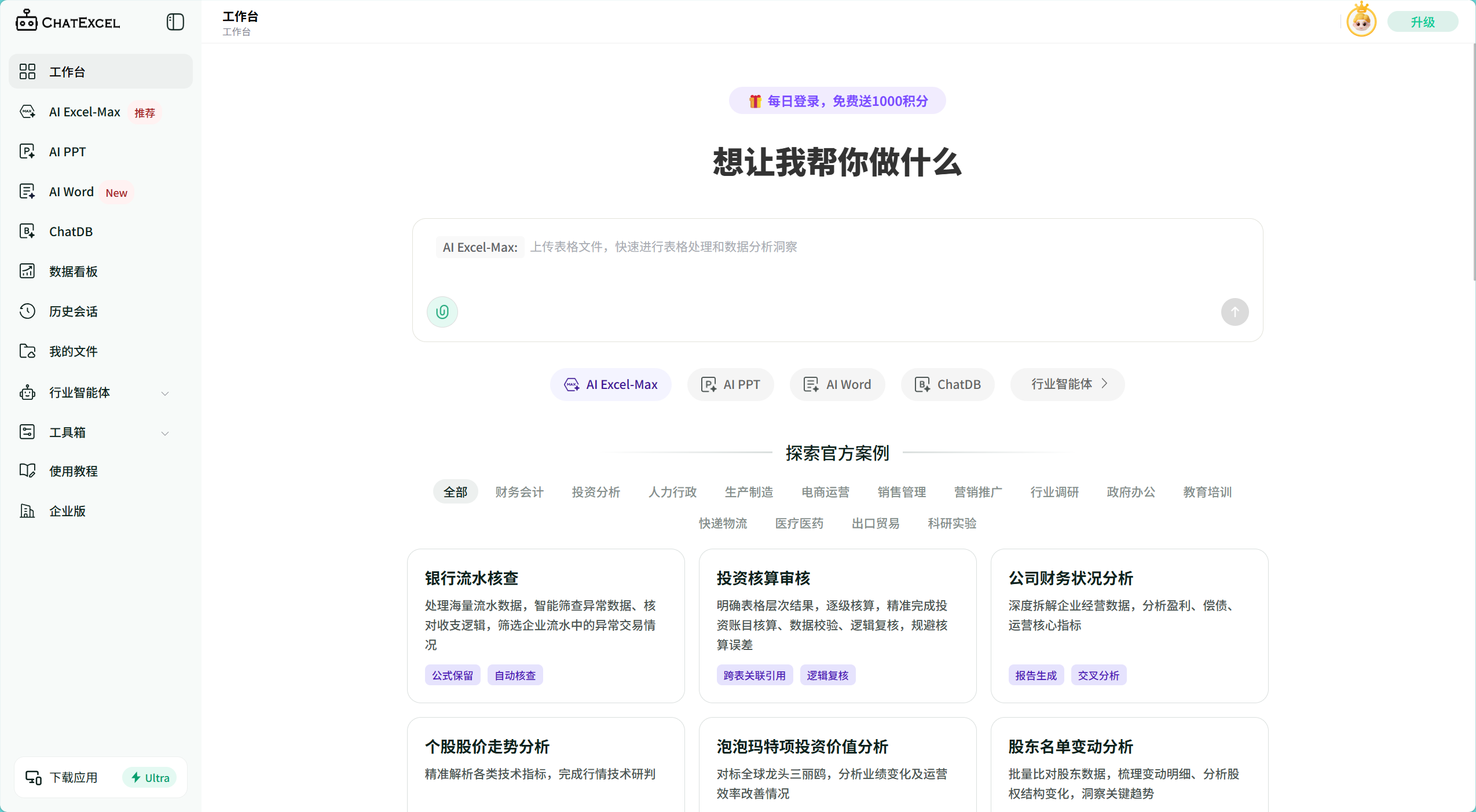
Task: Select the 投资分析 category tab
Action: click(596, 492)
